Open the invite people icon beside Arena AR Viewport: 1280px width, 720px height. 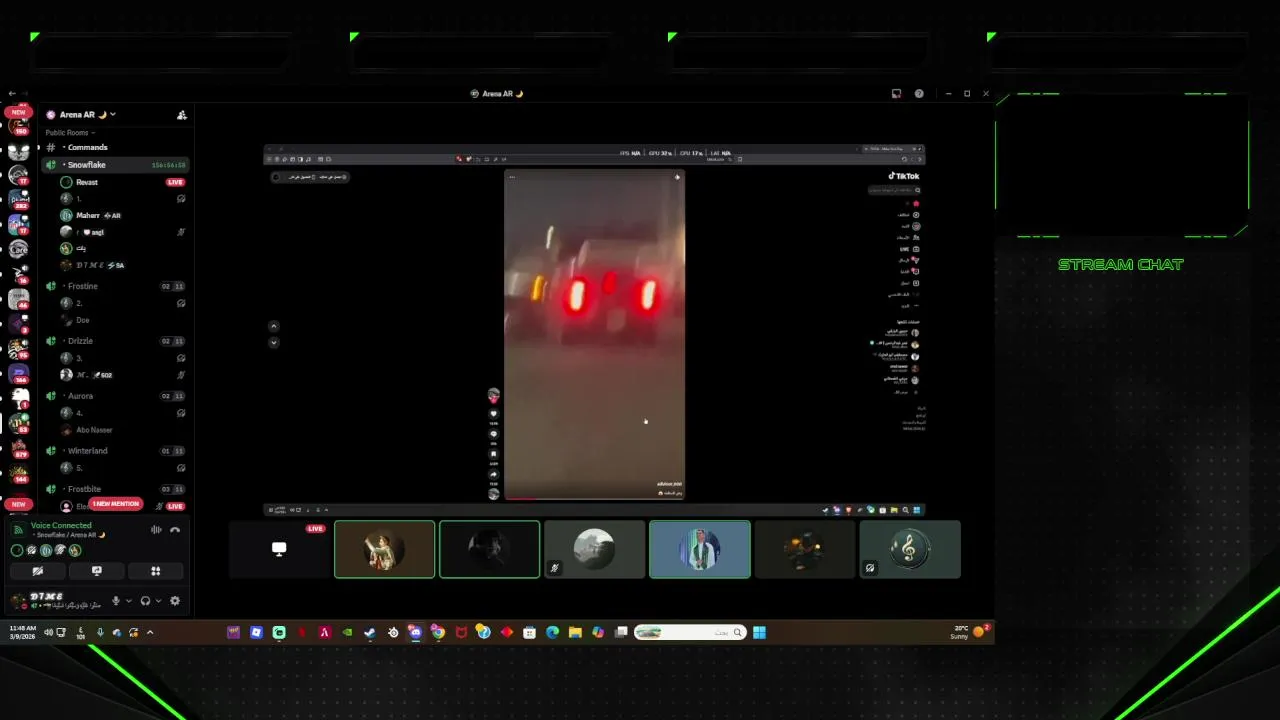(x=181, y=115)
